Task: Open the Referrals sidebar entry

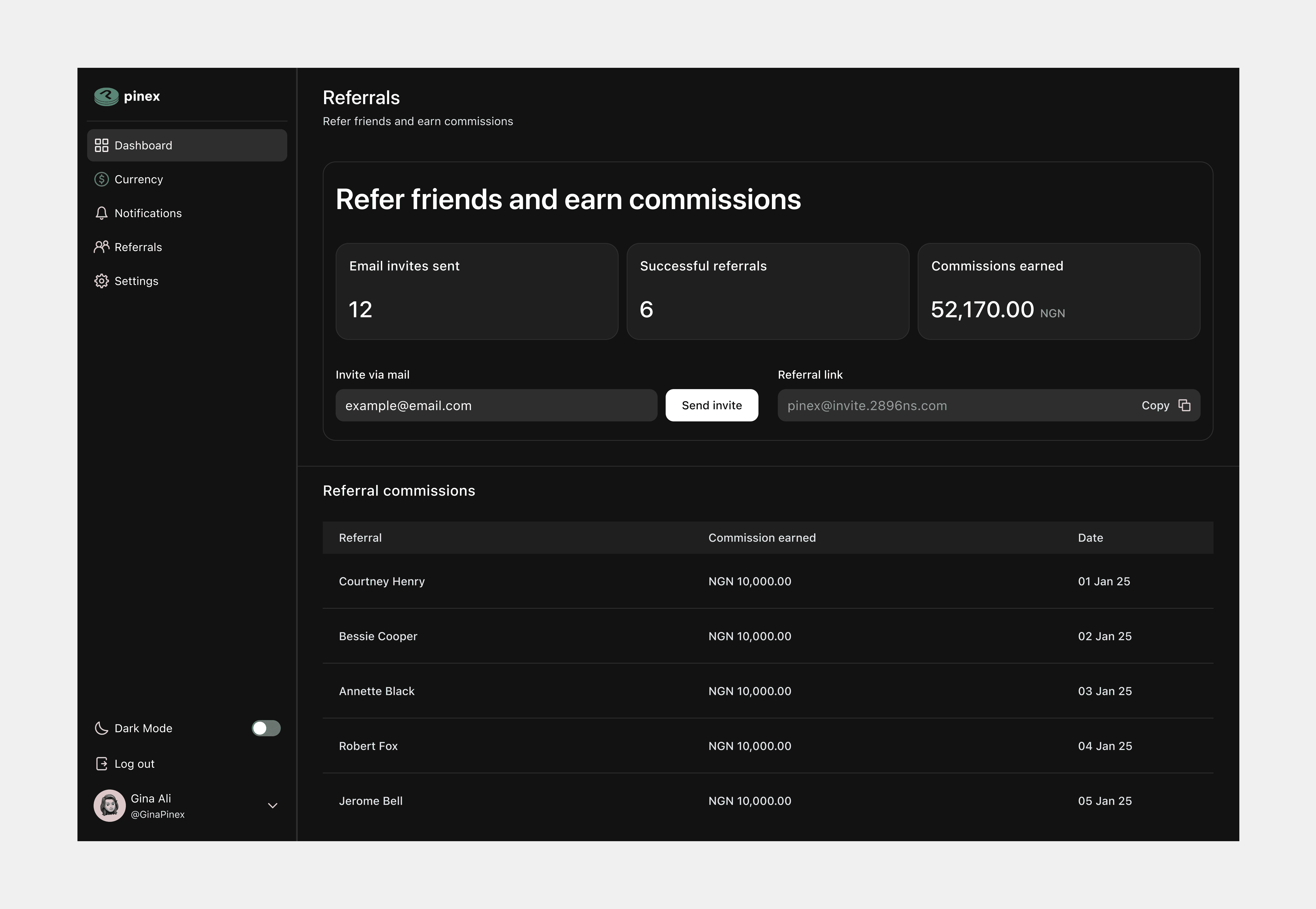Action: pos(138,247)
